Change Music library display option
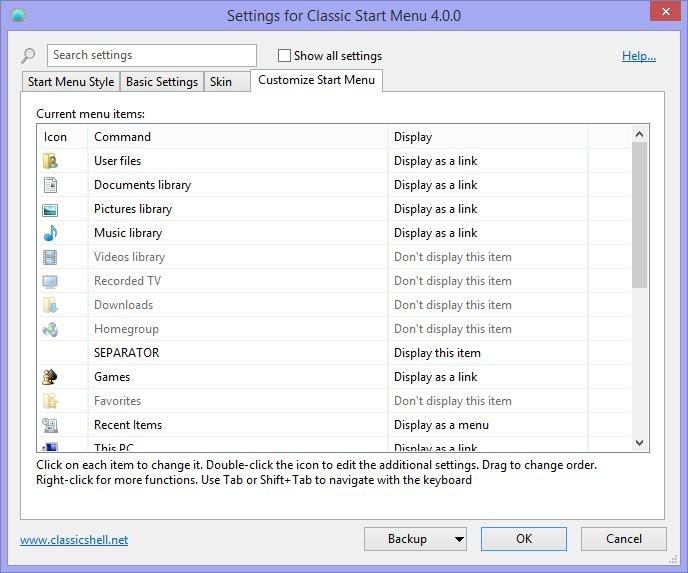Viewport: 688px width, 573px height. pyautogui.click(x=435, y=233)
